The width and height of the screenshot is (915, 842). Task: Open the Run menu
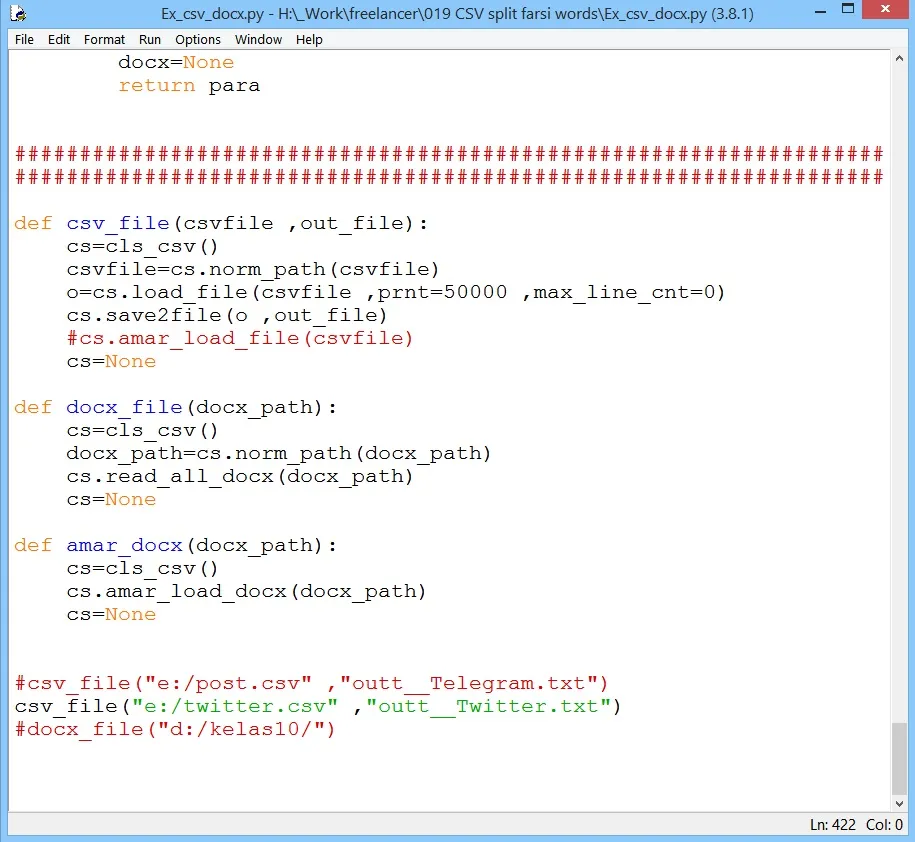click(x=150, y=39)
